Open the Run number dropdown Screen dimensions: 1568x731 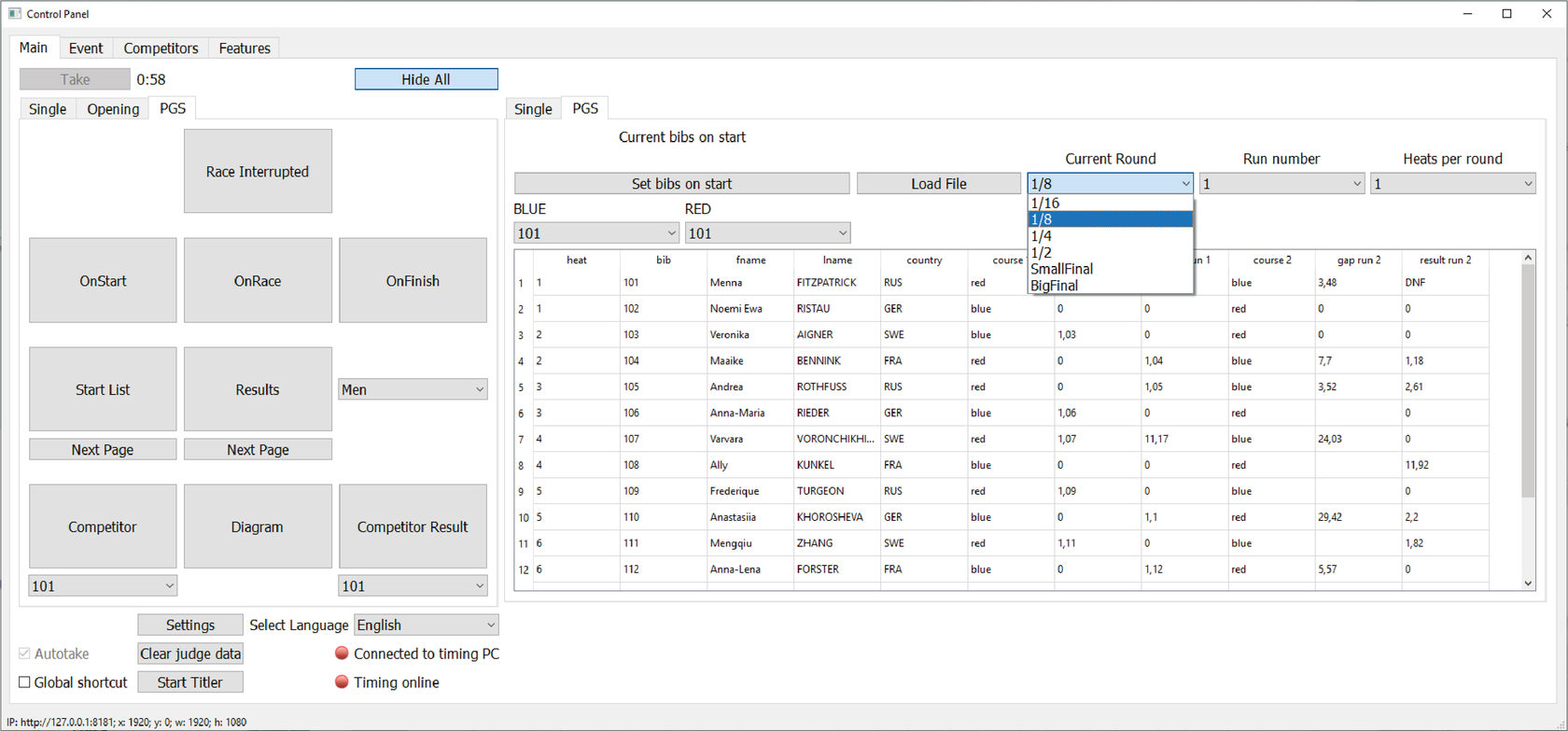click(1282, 184)
